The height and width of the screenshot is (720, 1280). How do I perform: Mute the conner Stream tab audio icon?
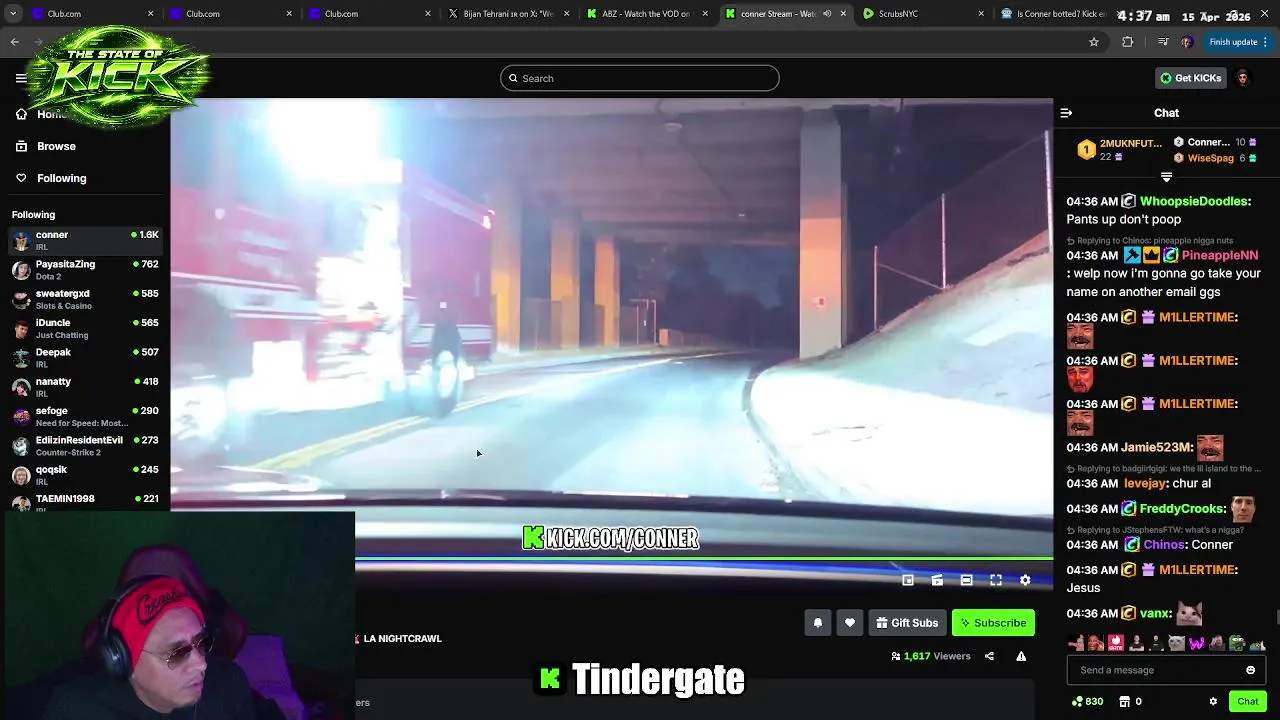point(827,14)
